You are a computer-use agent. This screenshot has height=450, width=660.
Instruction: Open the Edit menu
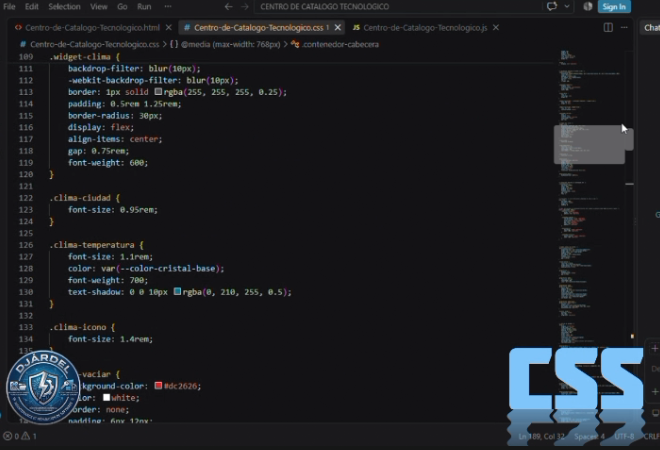click(32, 7)
